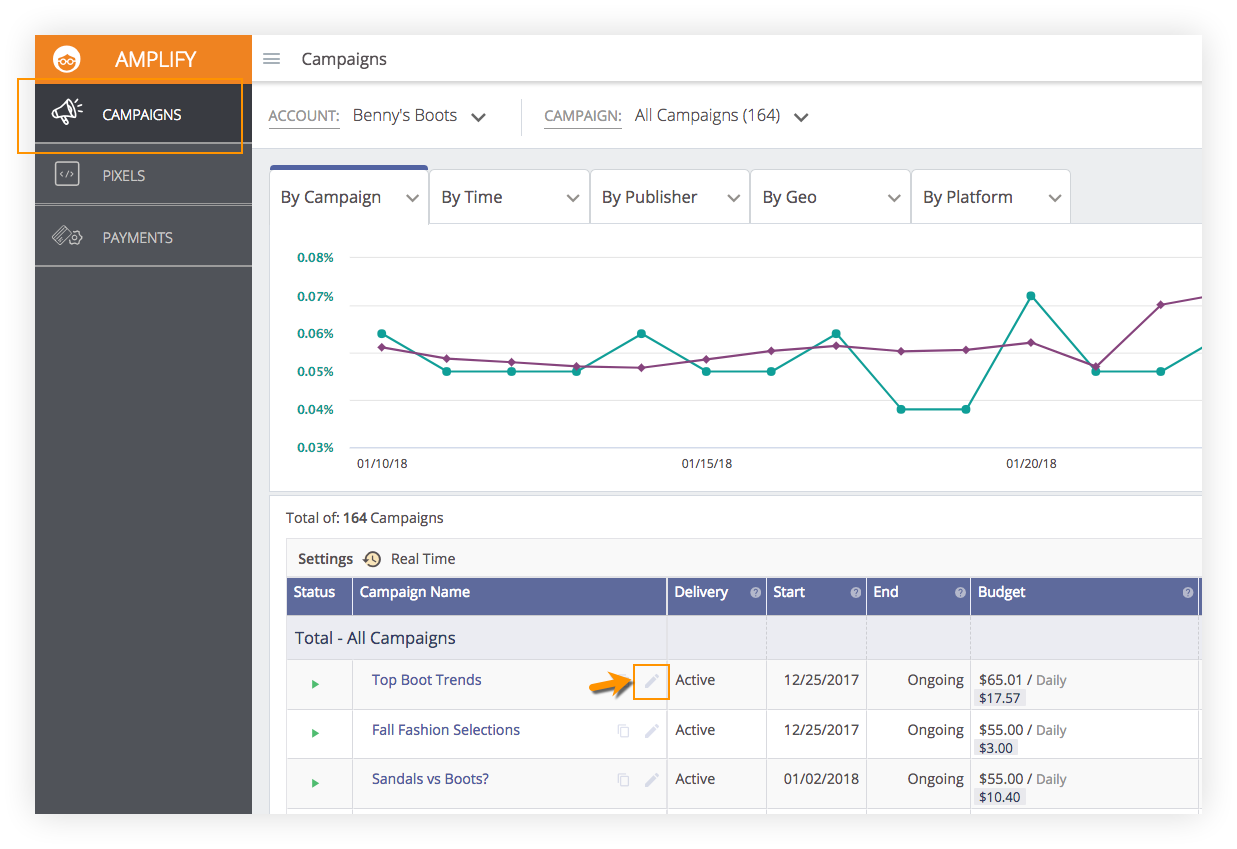
Task: Edit the Sandals vs Boots? campaign via pencil
Action: (652, 780)
